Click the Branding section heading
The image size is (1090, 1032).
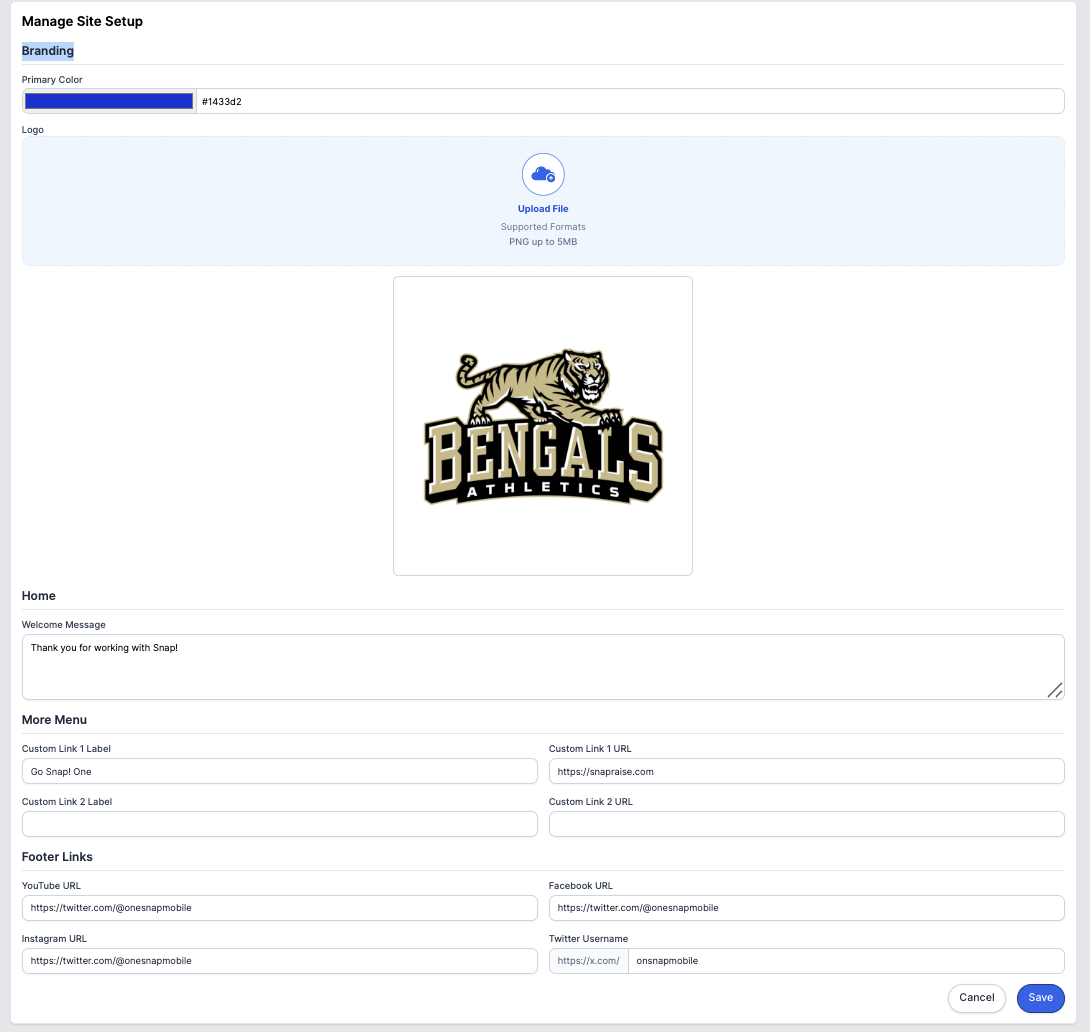47,50
